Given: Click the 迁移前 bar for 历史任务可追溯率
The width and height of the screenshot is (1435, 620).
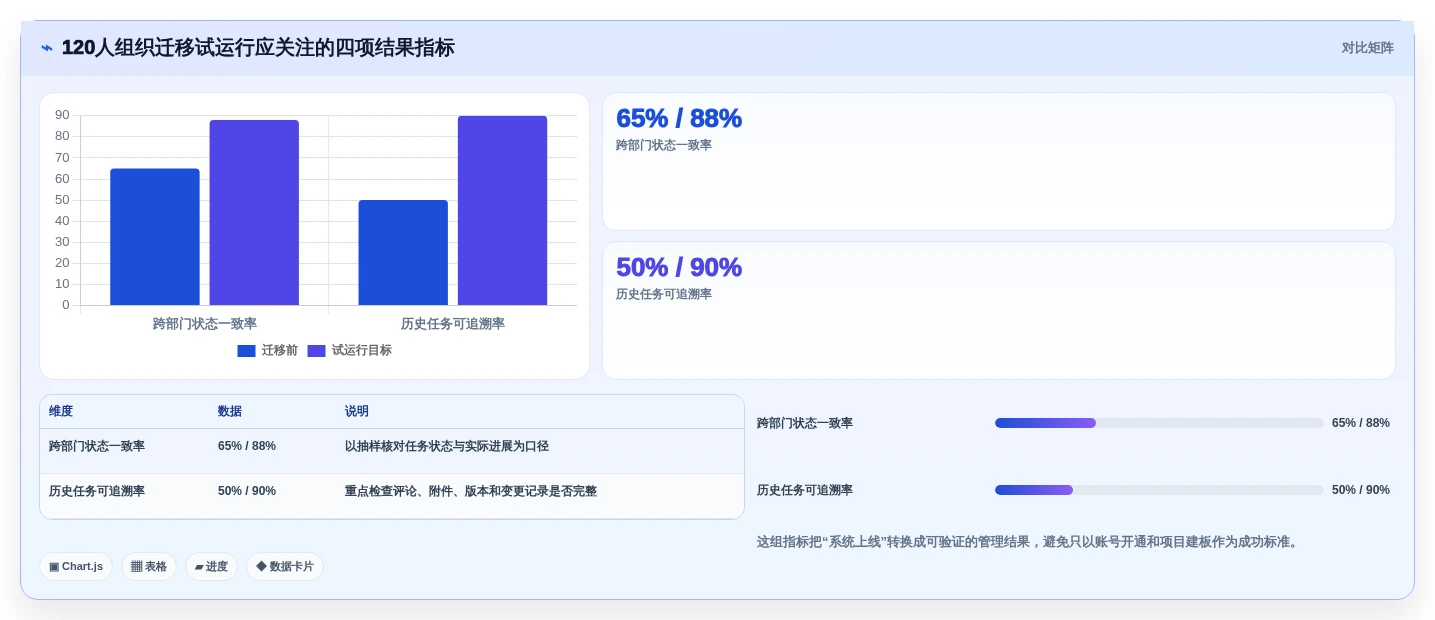Looking at the screenshot, I should point(403,252).
